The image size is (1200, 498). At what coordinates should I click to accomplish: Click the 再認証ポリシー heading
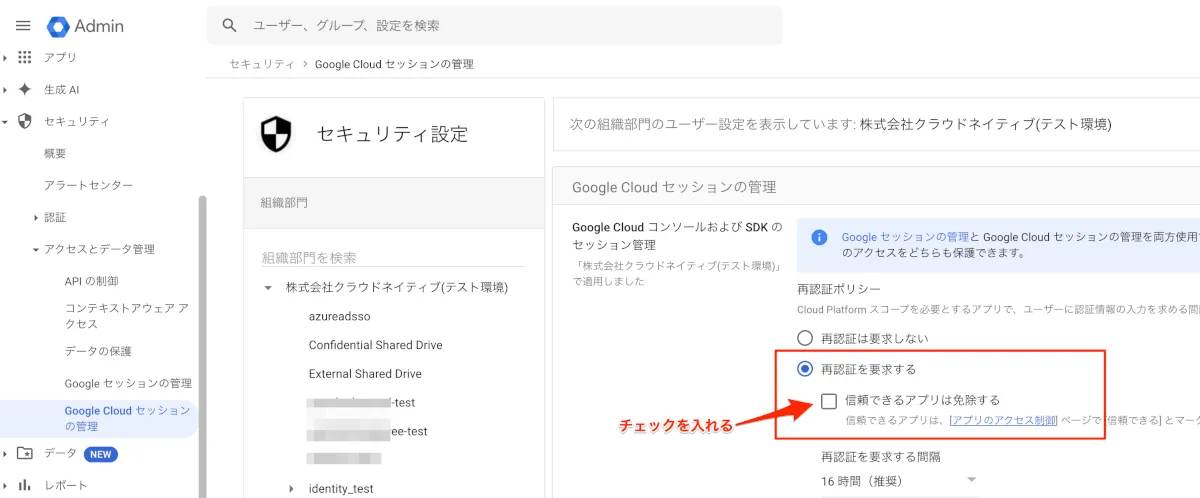(x=838, y=289)
